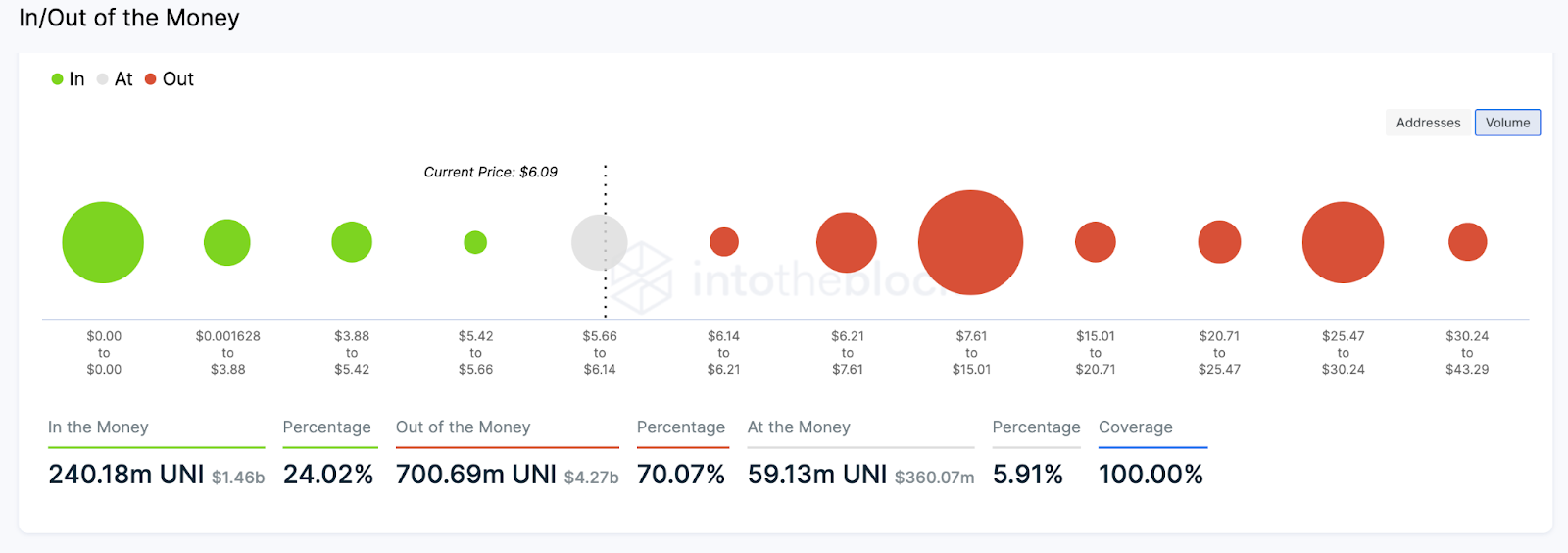This screenshot has width=1568, height=553.
Task: Click the gray At-the-money bubble
Action: (599, 242)
